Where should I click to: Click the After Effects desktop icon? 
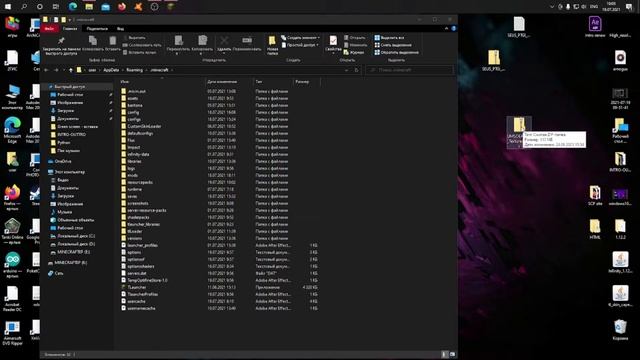click(595, 27)
